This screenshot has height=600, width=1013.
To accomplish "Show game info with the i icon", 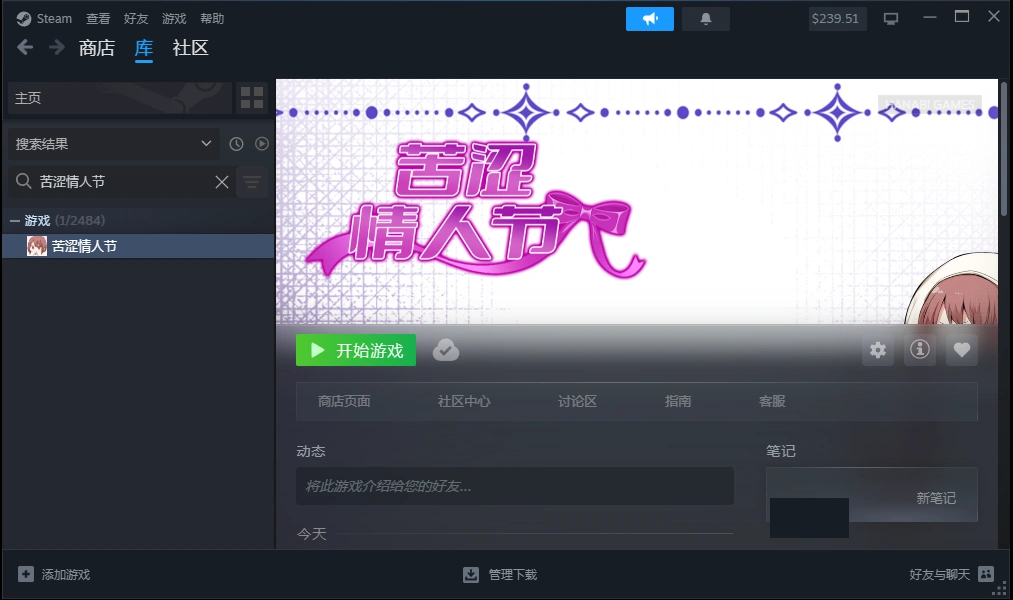I will [920, 350].
